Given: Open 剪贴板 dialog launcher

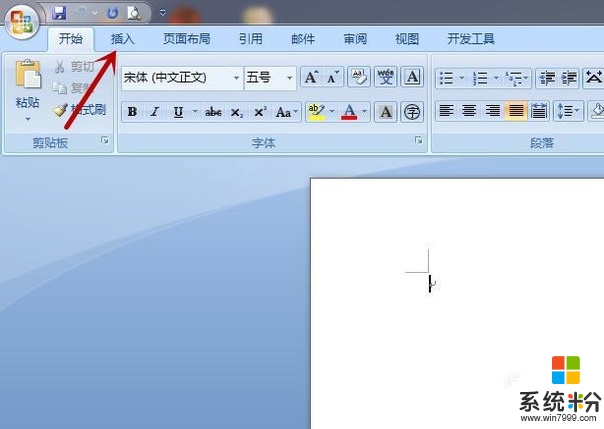Looking at the screenshot, I should pos(104,140).
